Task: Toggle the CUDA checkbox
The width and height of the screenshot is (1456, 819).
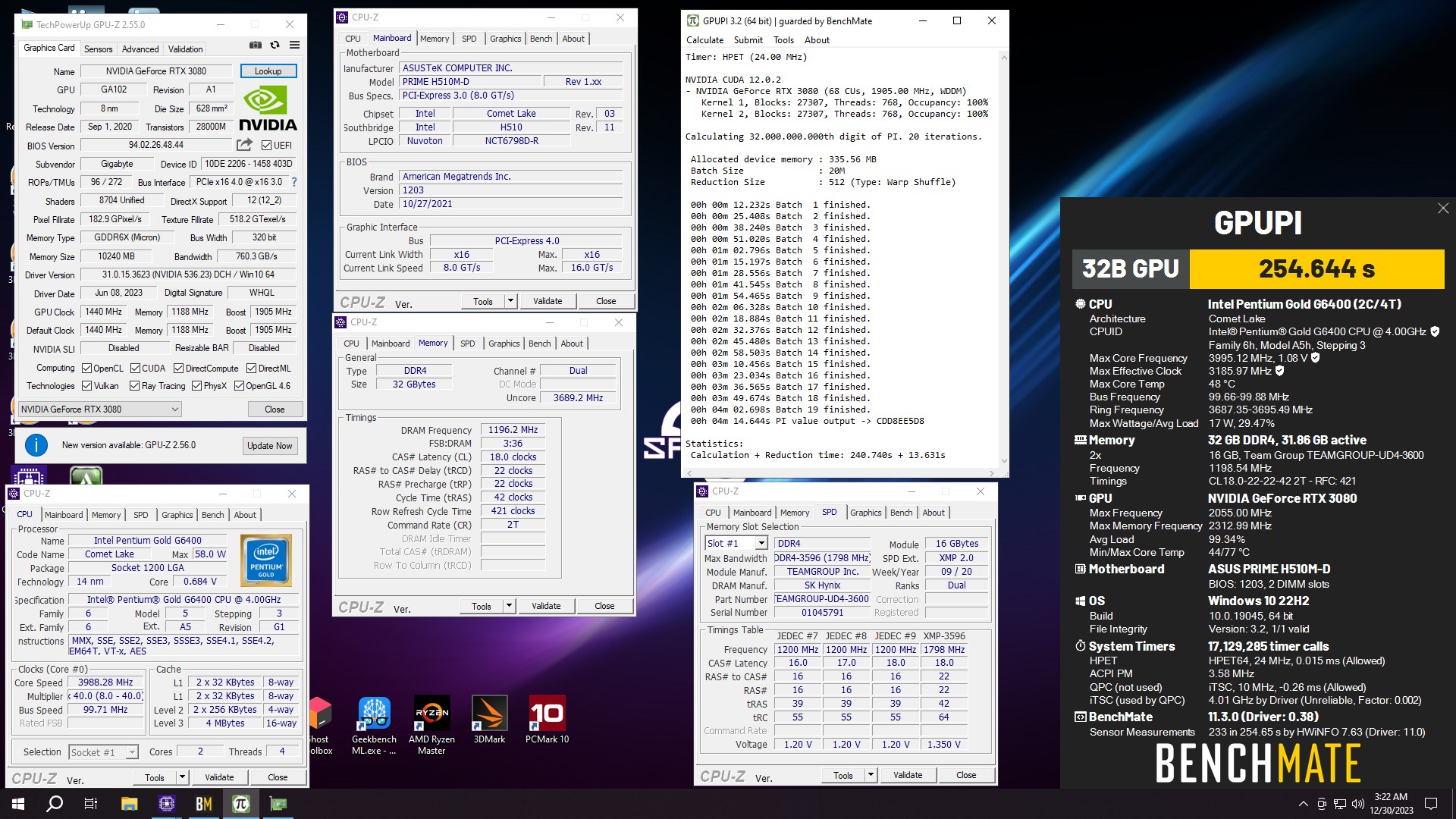Action: pos(135,369)
